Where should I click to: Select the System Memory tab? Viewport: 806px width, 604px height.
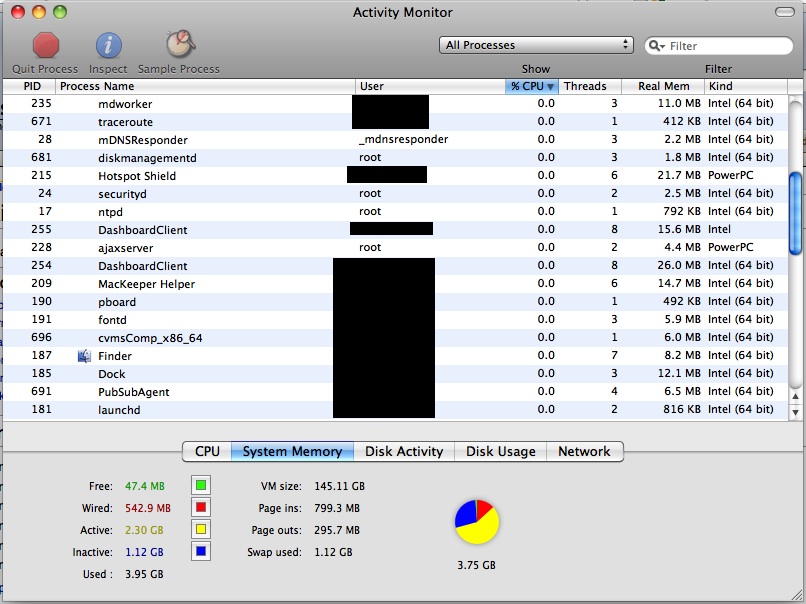(x=292, y=451)
